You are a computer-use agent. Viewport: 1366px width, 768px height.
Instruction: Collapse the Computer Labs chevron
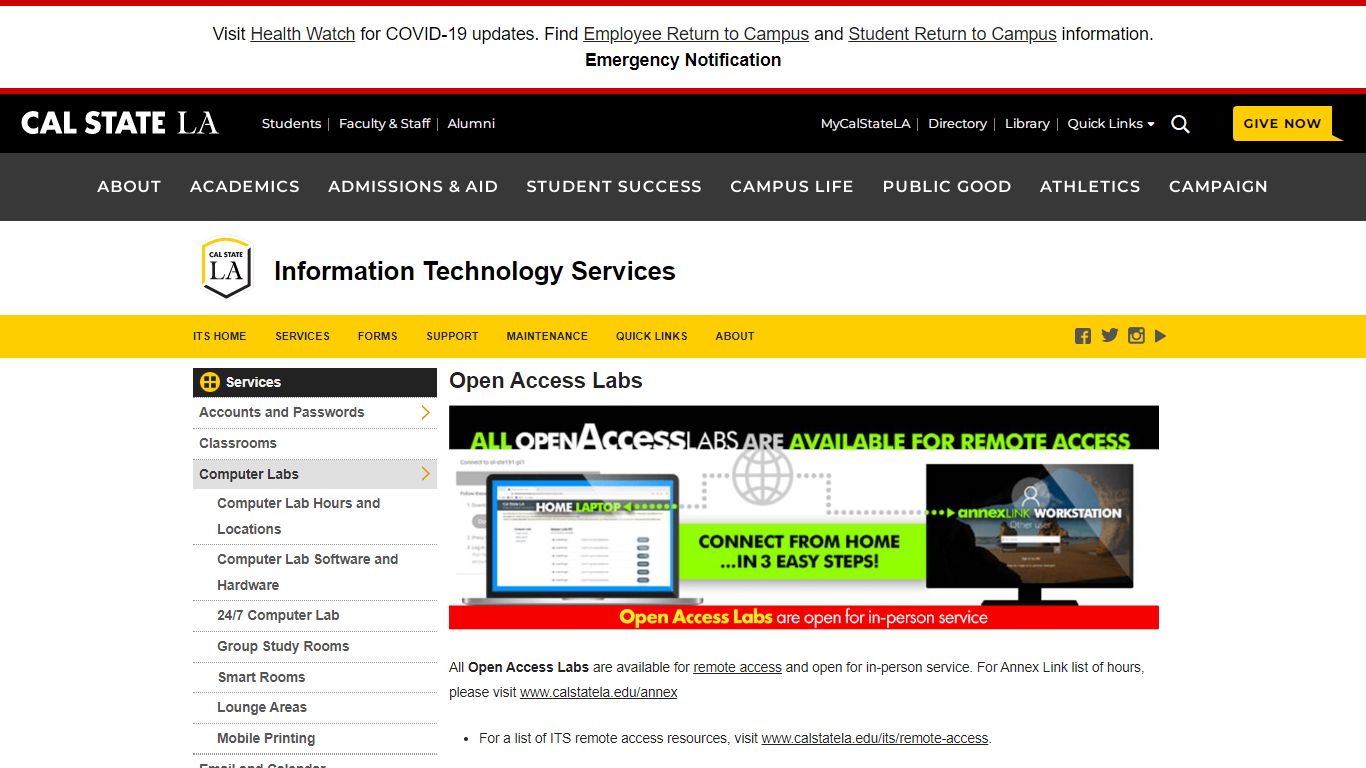coord(425,474)
